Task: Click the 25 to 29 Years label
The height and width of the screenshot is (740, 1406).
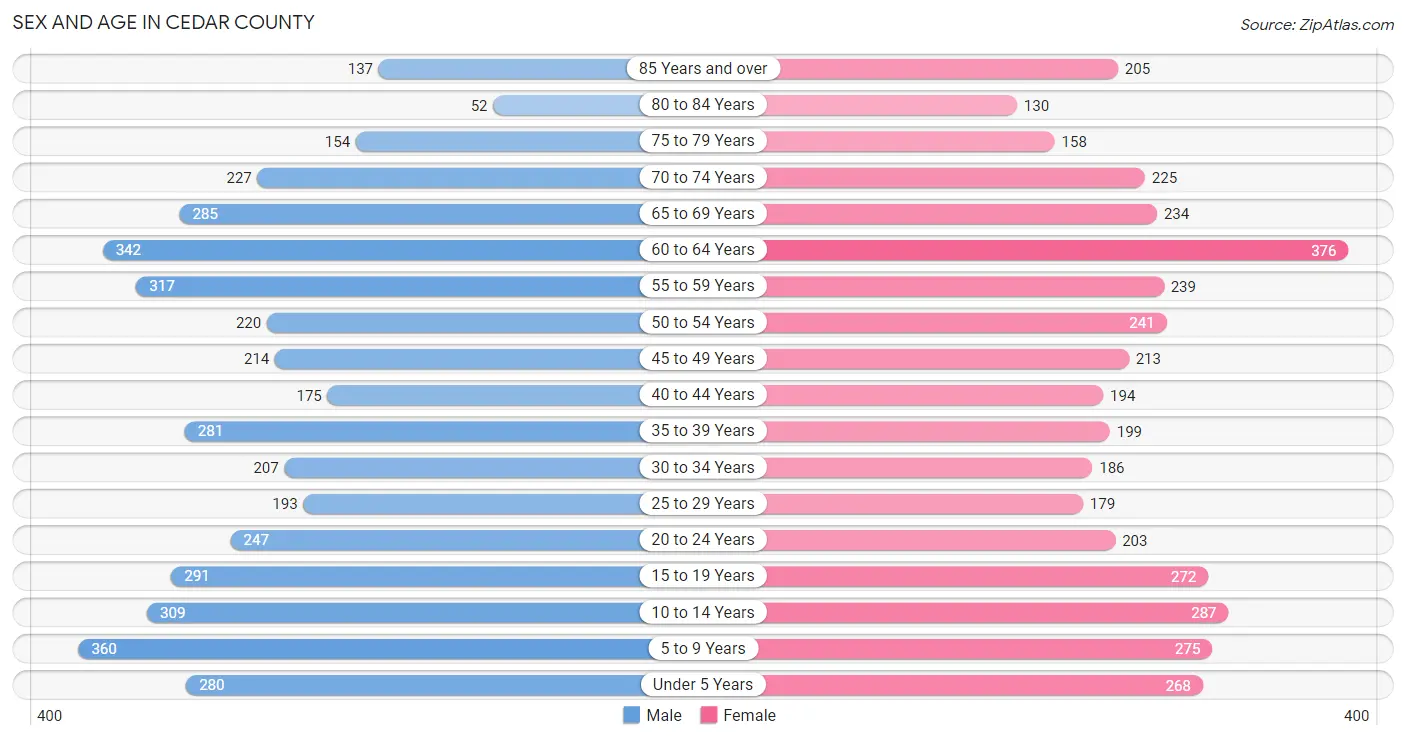Action: tap(703, 503)
